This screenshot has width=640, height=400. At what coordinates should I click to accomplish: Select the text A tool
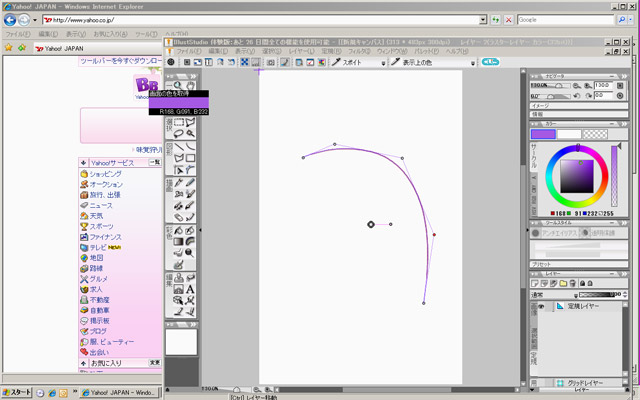pyautogui.click(x=190, y=289)
